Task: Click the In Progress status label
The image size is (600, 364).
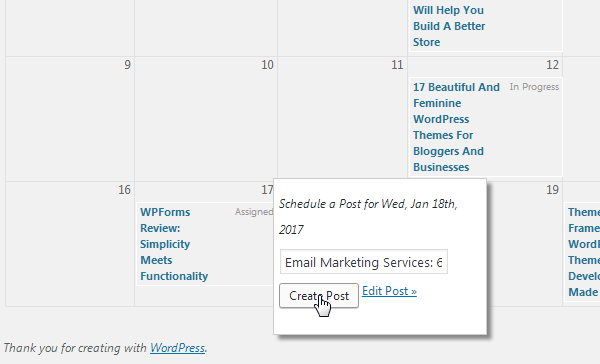Action: click(534, 87)
